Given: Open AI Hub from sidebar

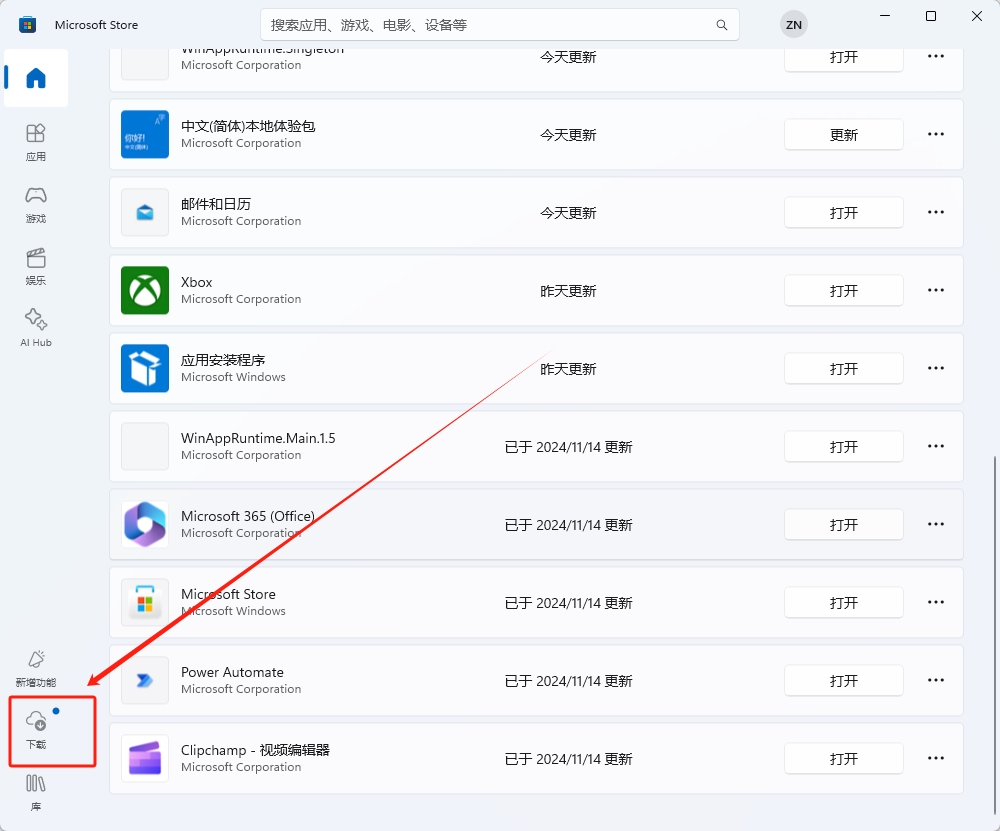Looking at the screenshot, I should [x=36, y=327].
